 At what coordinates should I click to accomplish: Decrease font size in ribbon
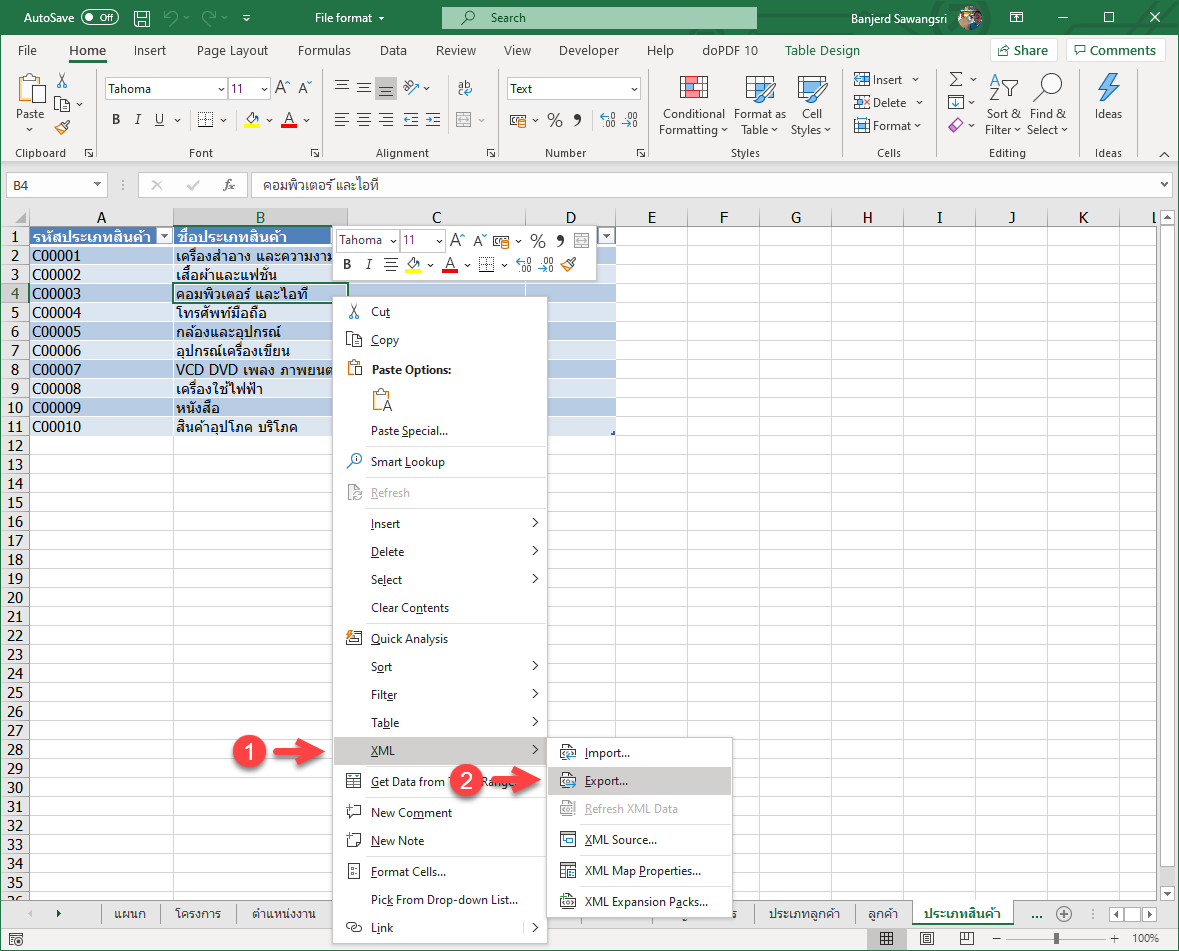coord(305,88)
